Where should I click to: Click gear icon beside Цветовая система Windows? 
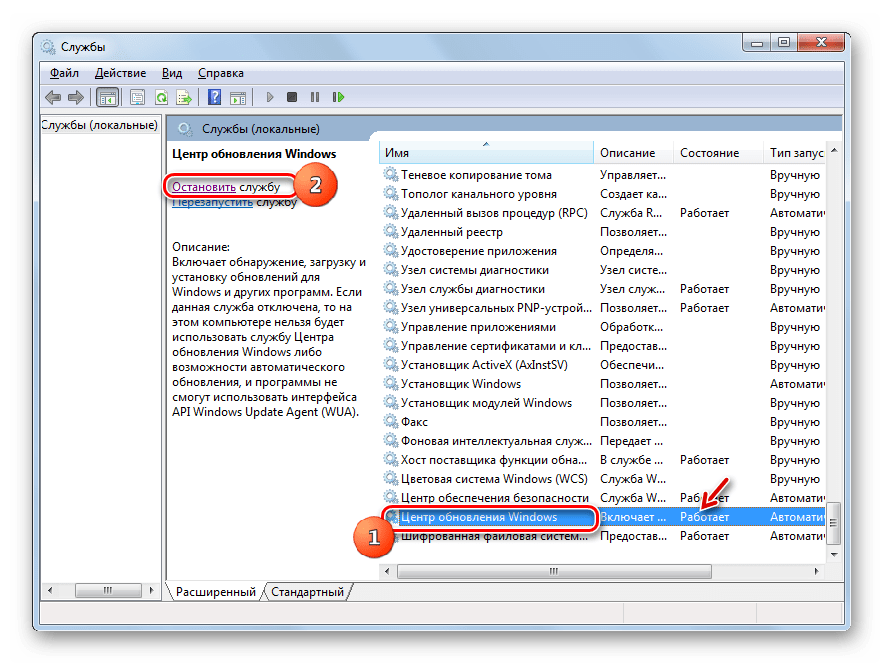(x=391, y=478)
